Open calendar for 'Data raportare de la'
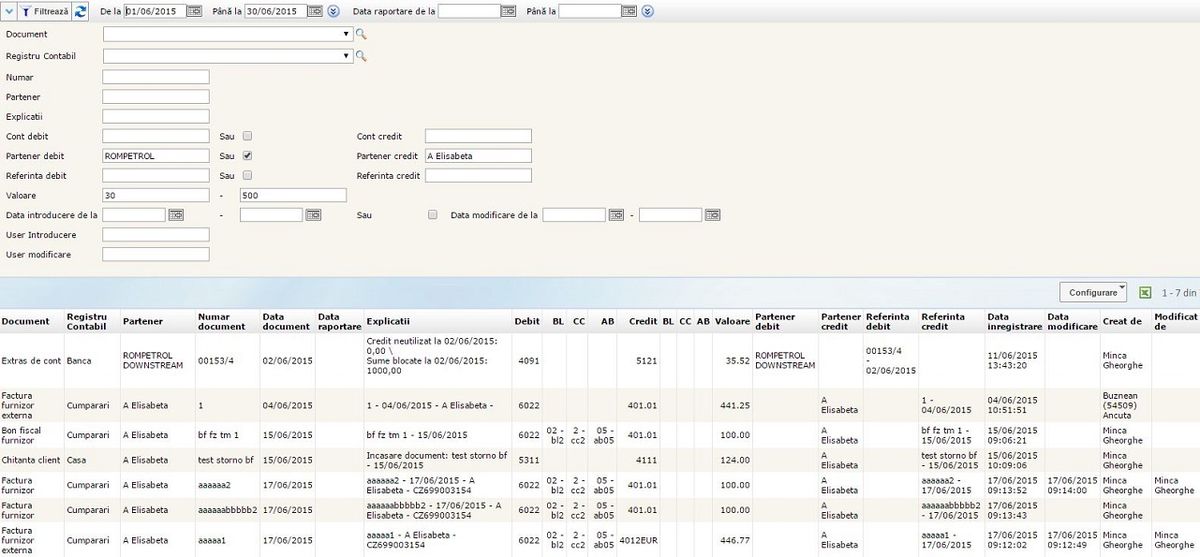This screenshot has width=1200, height=557. tap(508, 11)
